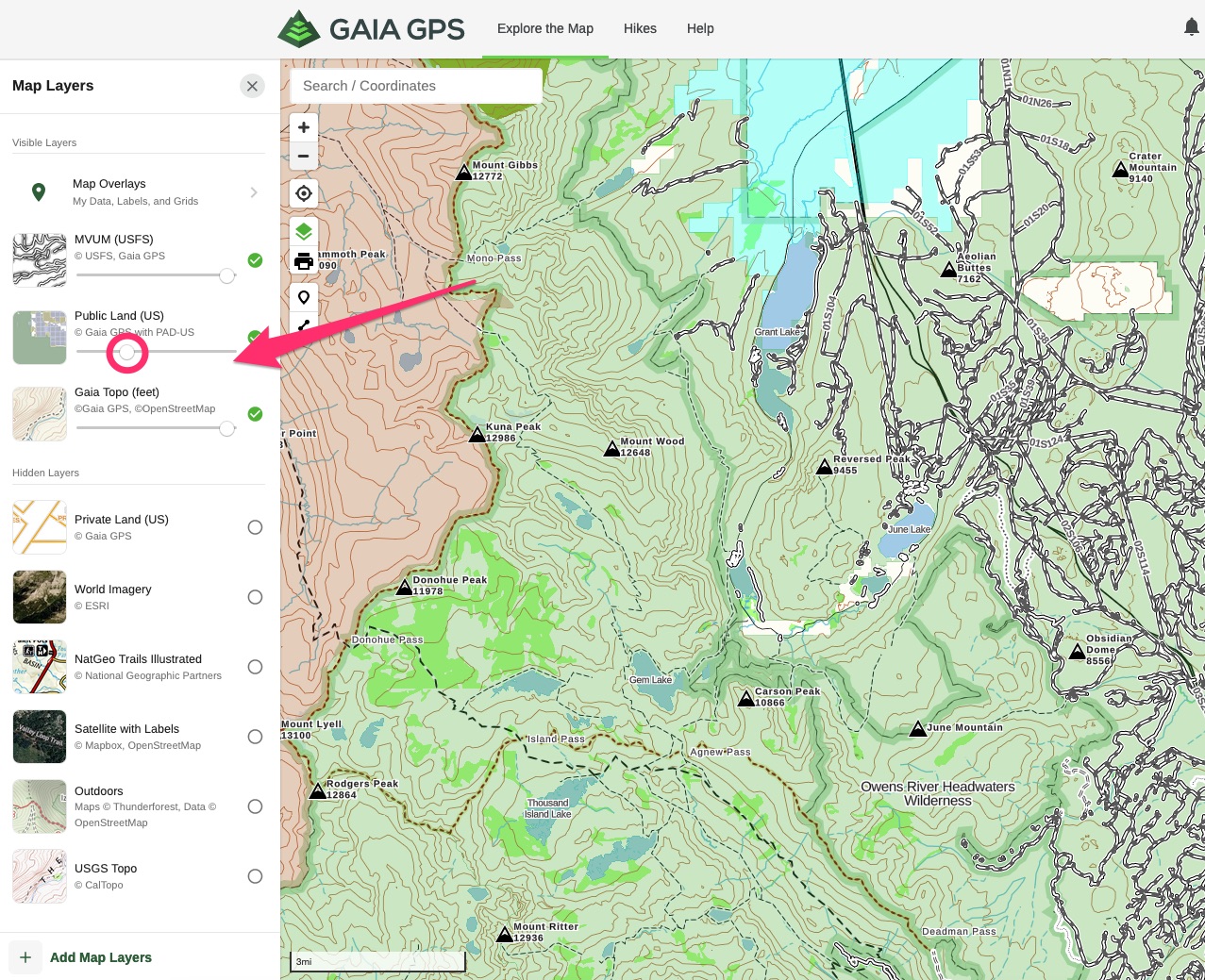Adjust Public Land (US) opacity slider
The height and width of the screenshot is (980, 1205).
click(x=126, y=352)
